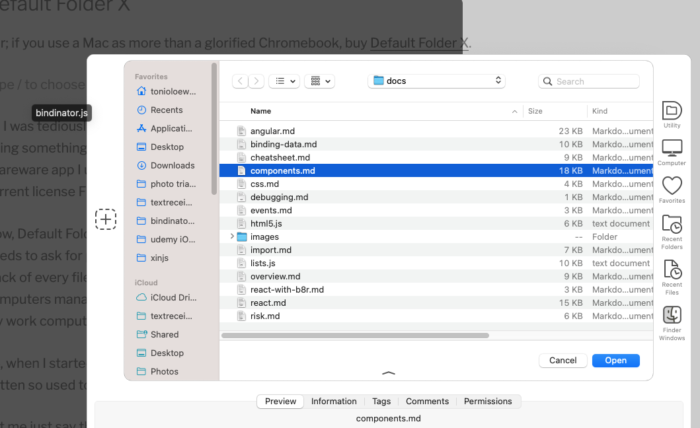Click the Open button
This screenshot has height=428, width=700.
coord(616,360)
